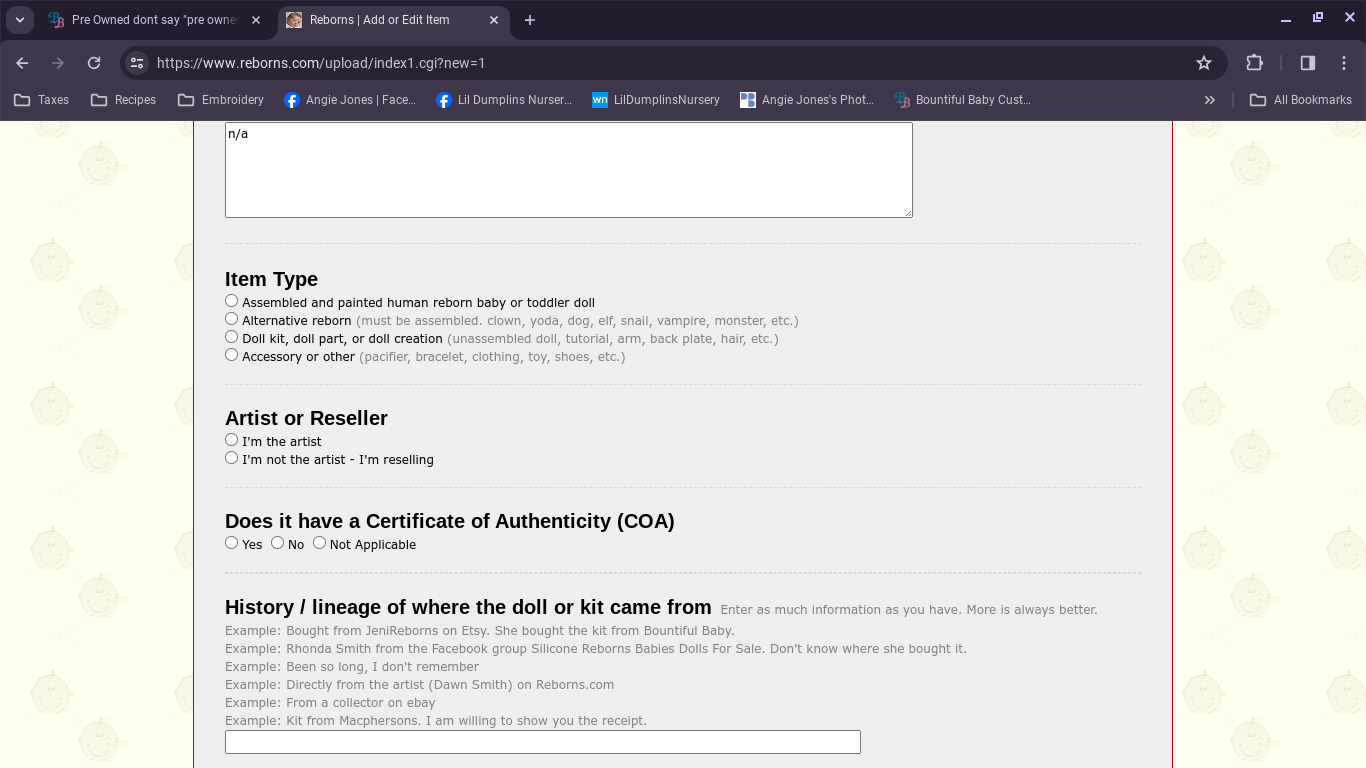Click the history / lineage text field

pos(543,742)
